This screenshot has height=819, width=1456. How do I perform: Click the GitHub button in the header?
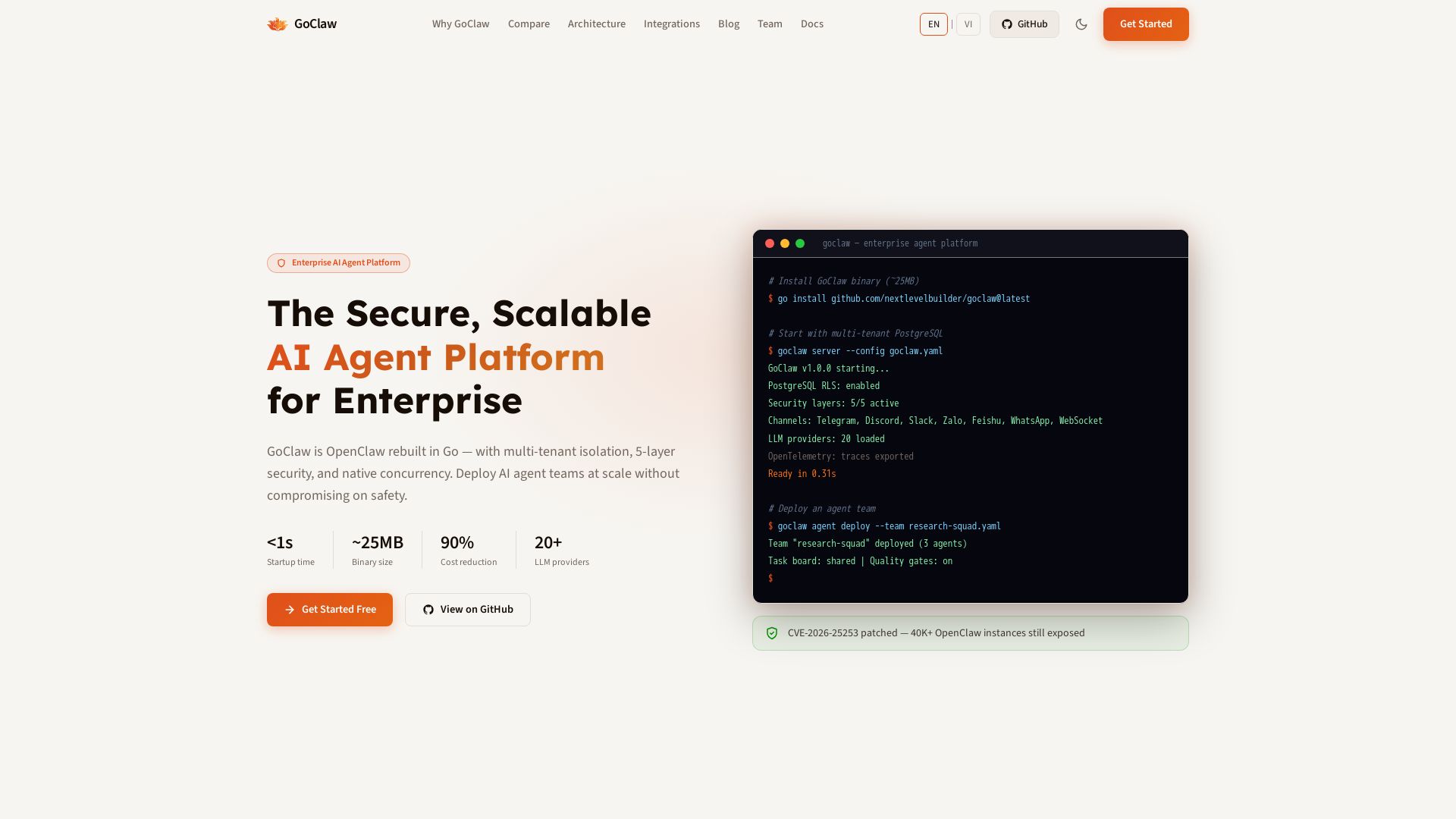point(1025,24)
